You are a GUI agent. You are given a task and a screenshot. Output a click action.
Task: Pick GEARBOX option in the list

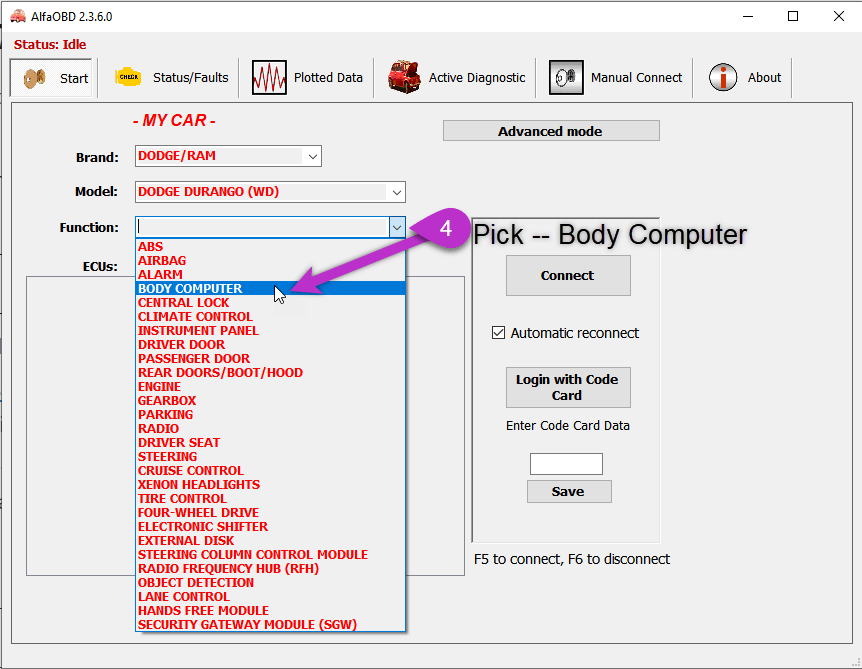[x=270, y=401]
